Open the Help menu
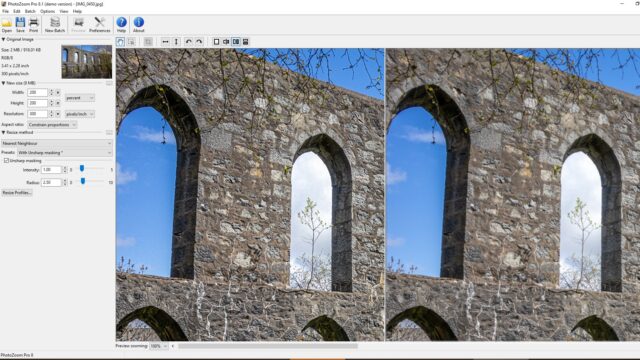 click(77, 11)
